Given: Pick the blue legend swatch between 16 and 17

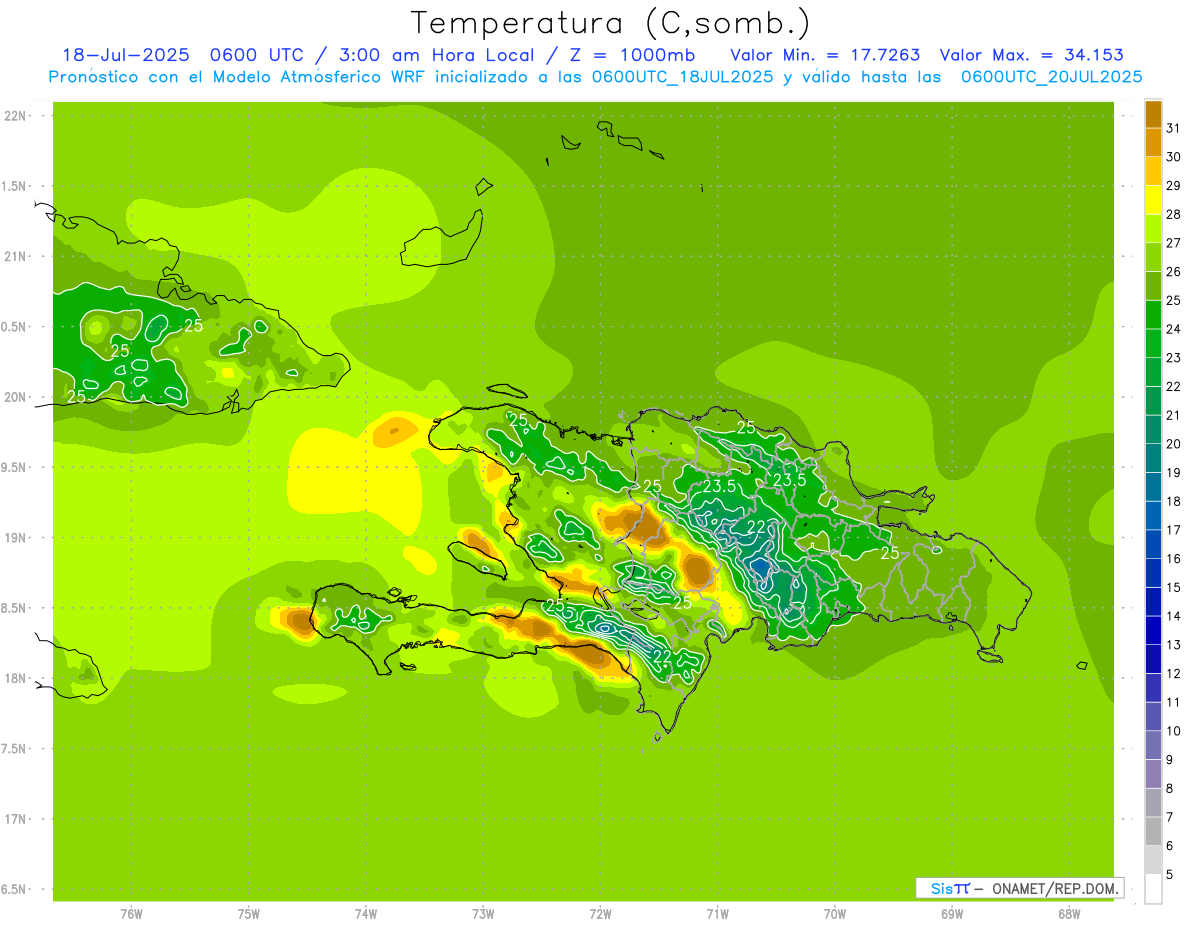Looking at the screenshot, I should pyautogui.click(x=1153, y=544).
